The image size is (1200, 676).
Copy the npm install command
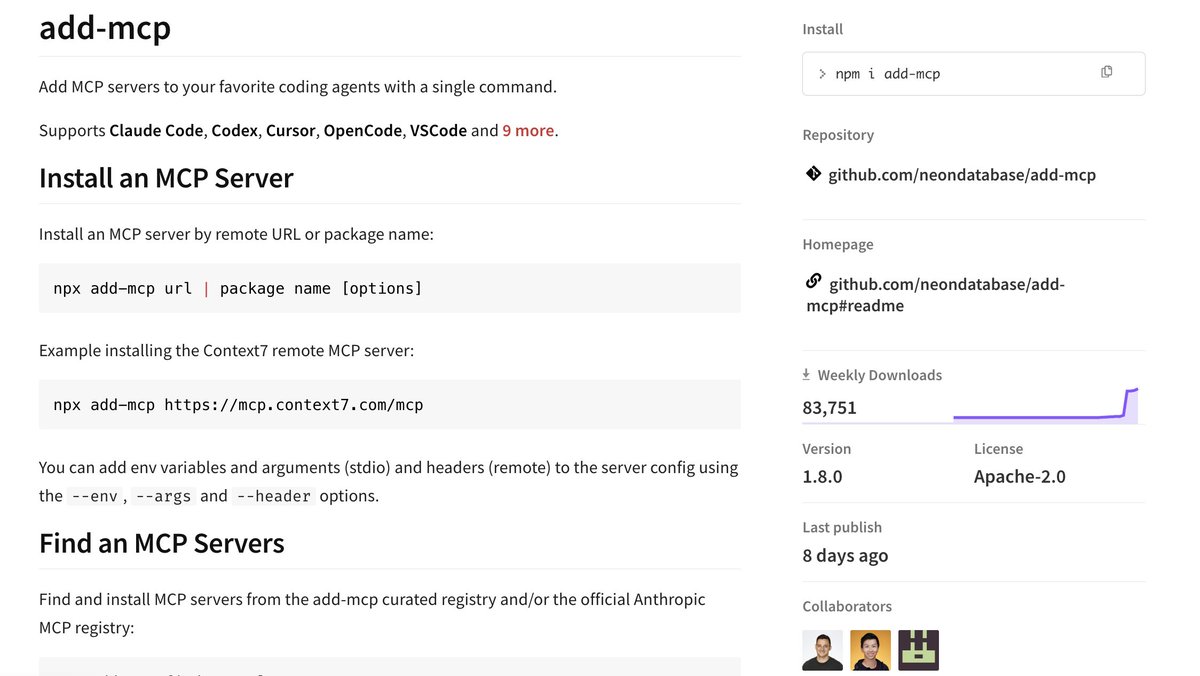(1106, 72)
